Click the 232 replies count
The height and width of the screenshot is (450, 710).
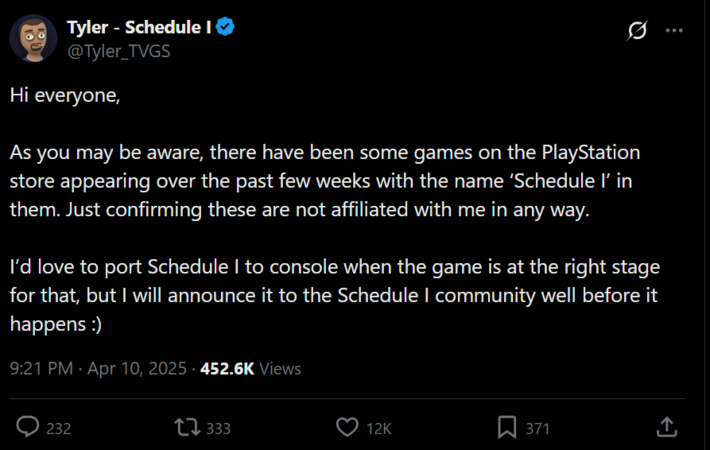tap(59, 429)
